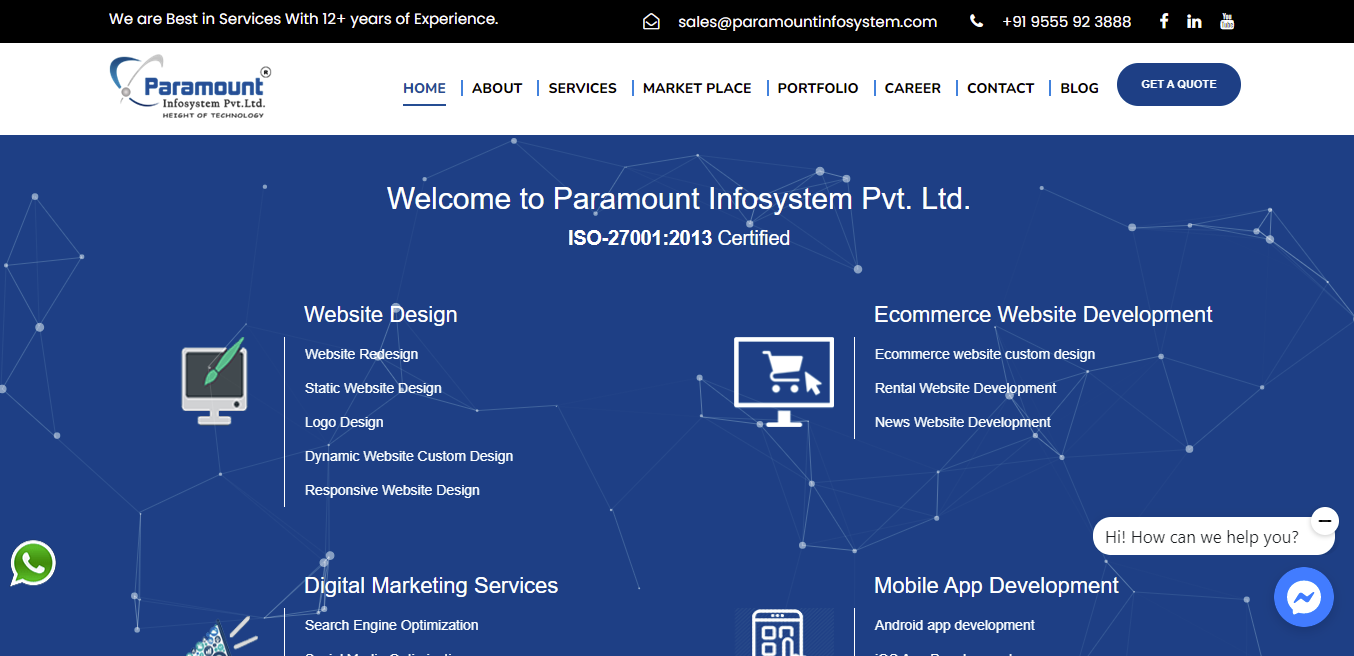Open the CONTACT menu item

pos(1001,88)
